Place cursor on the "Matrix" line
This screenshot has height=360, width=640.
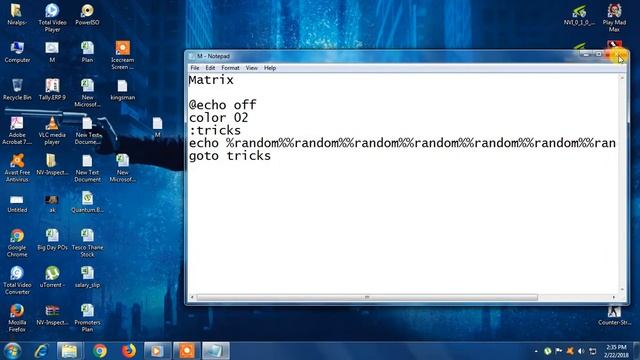pyautogui.click(x=211, y=80)
